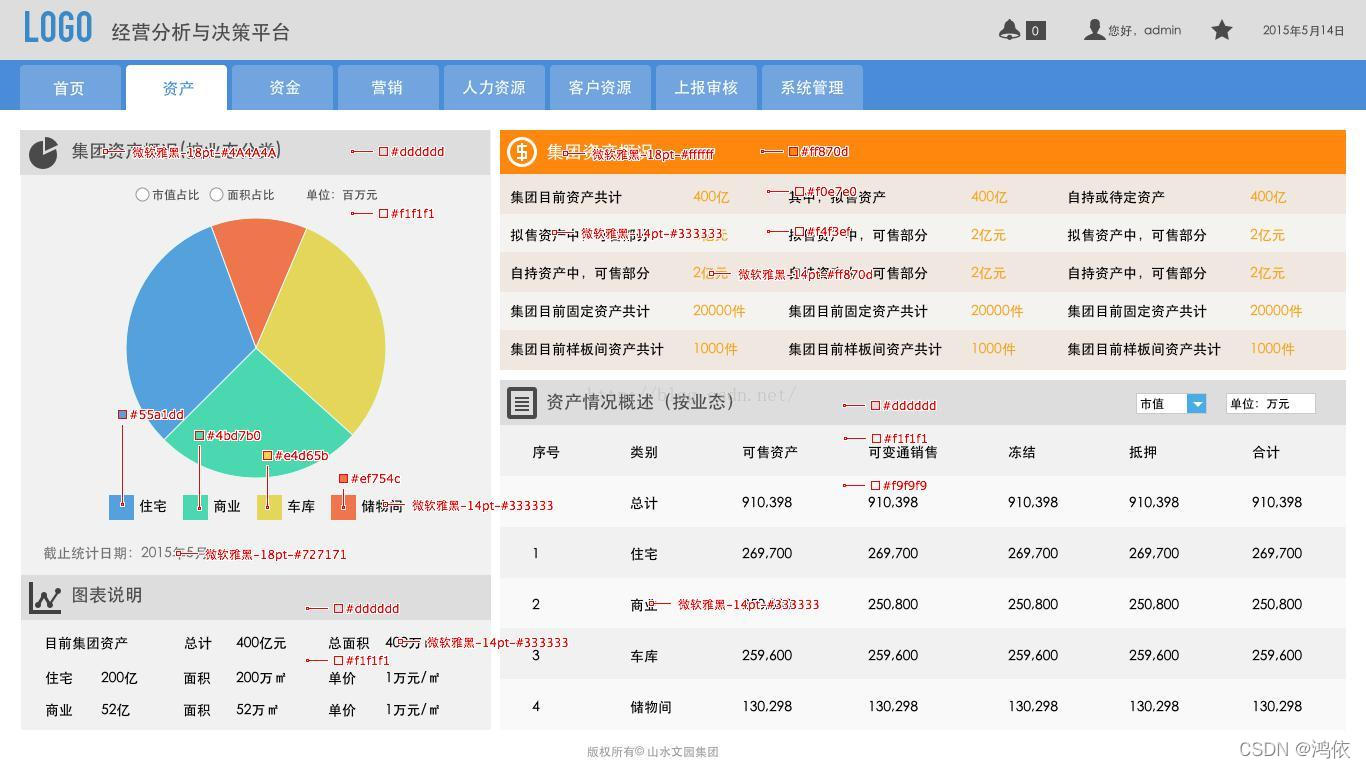Viewport: 1366px width, 768px height.
Task: Click the first 400亿 value after 集团目前资产共计
Action: click(x=711, y=197)
